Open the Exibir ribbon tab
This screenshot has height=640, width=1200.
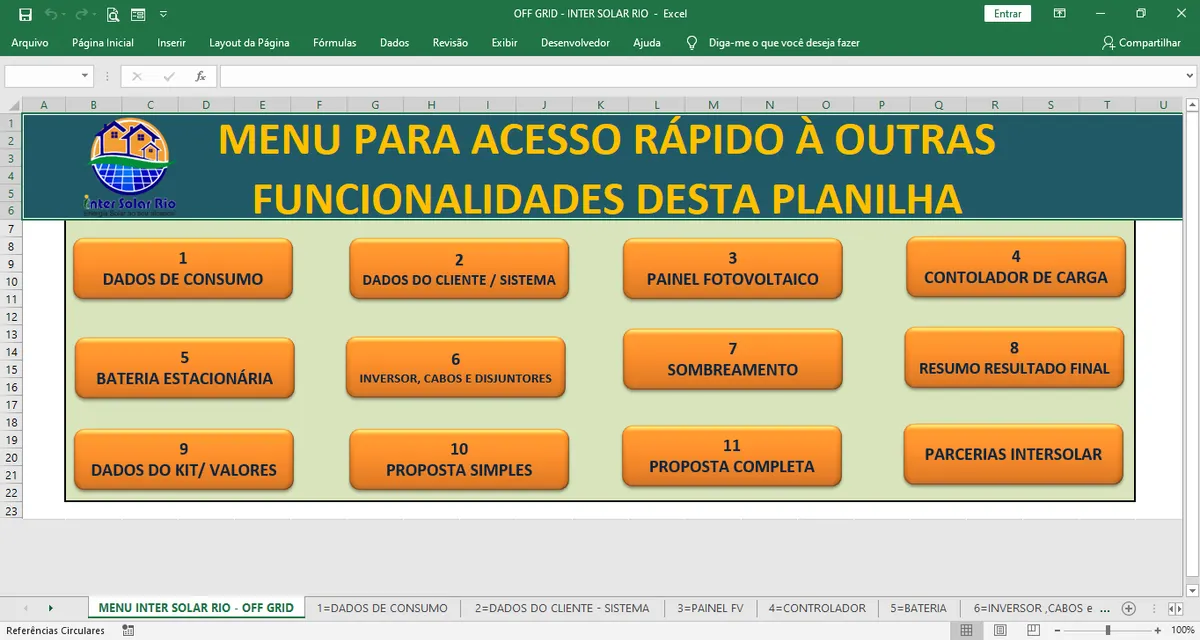[504, 43]
